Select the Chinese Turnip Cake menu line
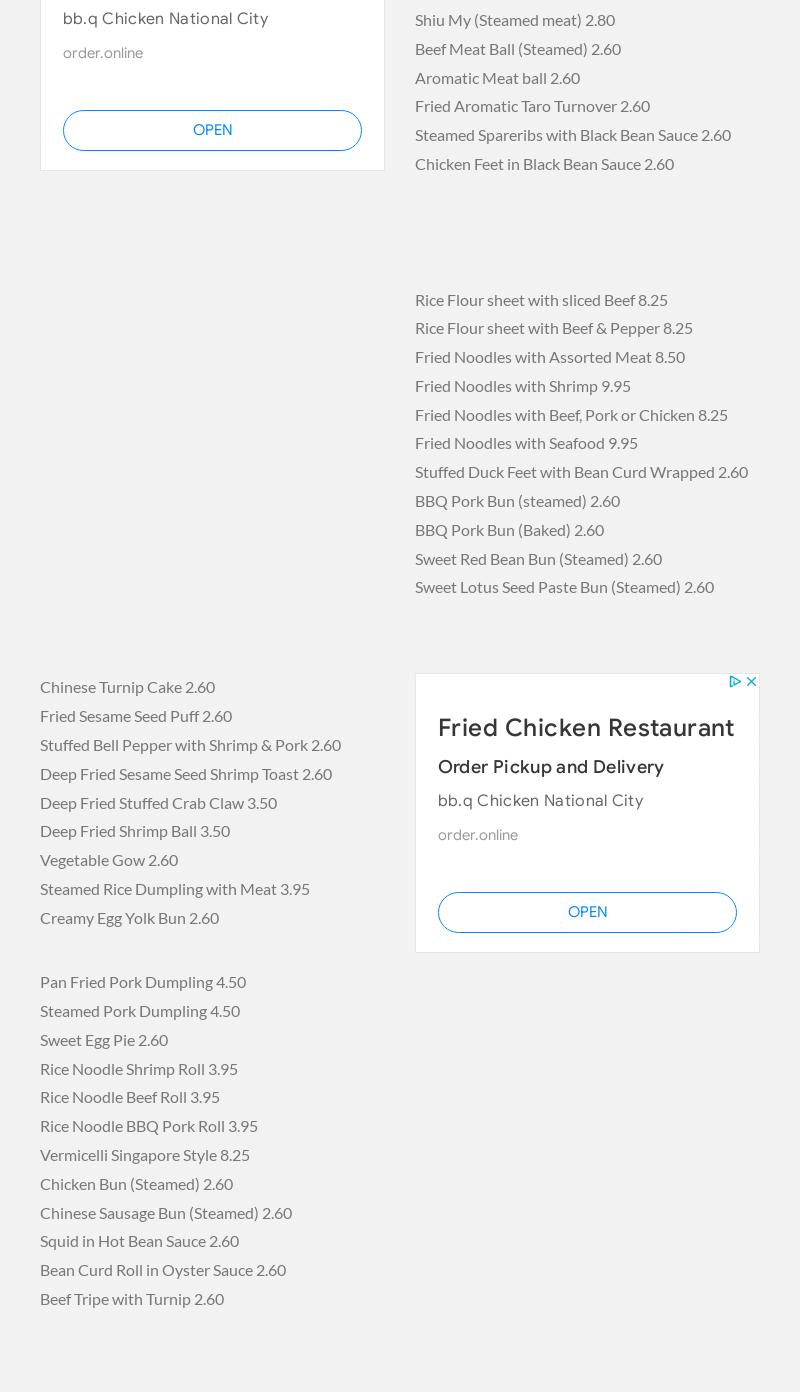 pos(127,687)
